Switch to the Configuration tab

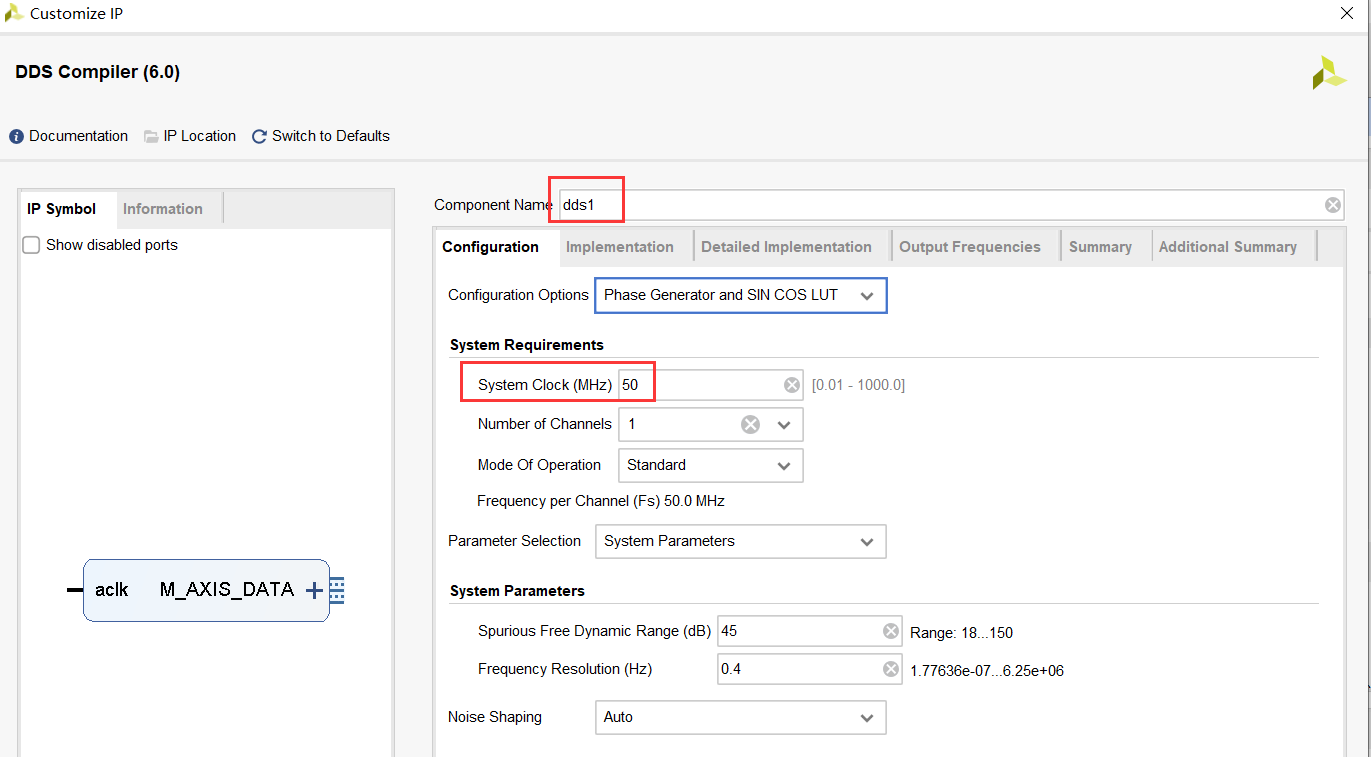pos(491,247)
